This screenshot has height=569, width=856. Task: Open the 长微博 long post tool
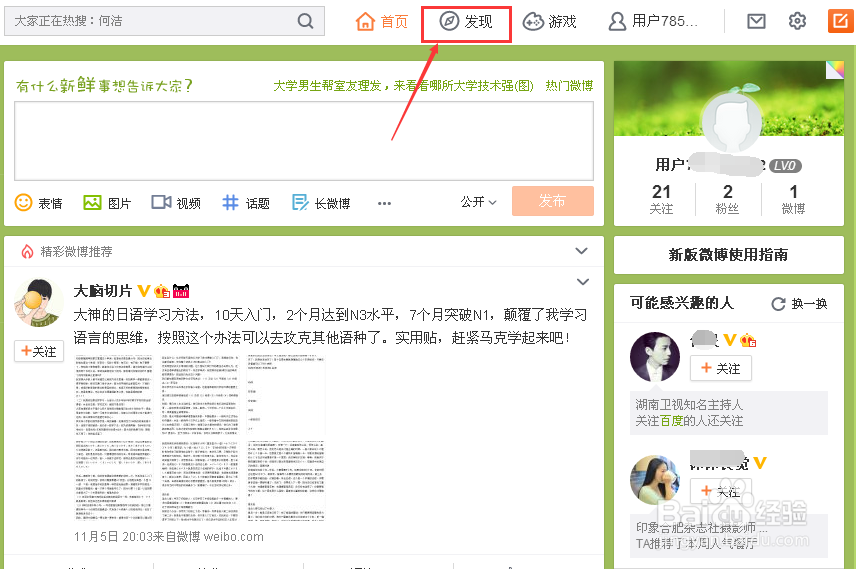(321, 203)
